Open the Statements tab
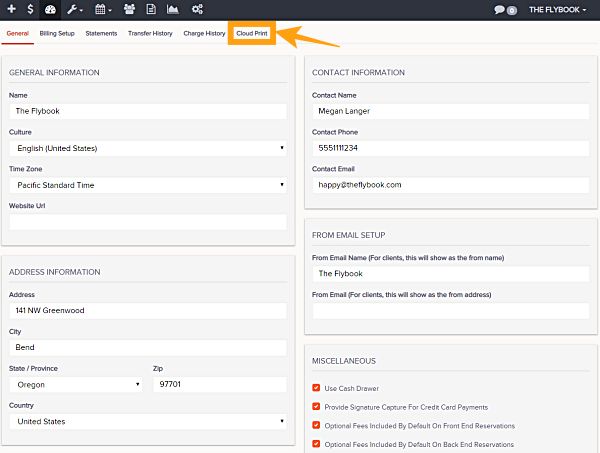Image resolution: width=600 pixels, height=453 pixels. 101,33
